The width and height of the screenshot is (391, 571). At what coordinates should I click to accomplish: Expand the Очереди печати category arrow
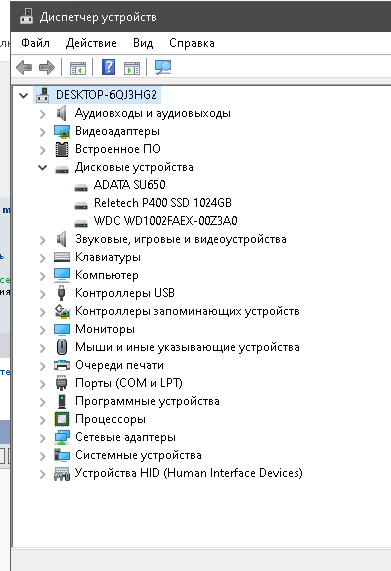pos(43,366)
